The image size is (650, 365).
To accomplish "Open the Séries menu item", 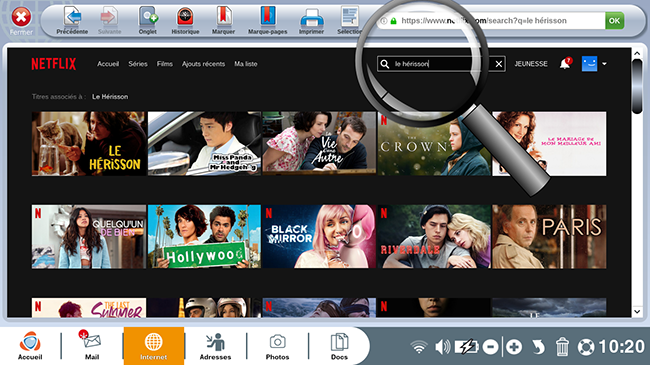I will point(138,64).
